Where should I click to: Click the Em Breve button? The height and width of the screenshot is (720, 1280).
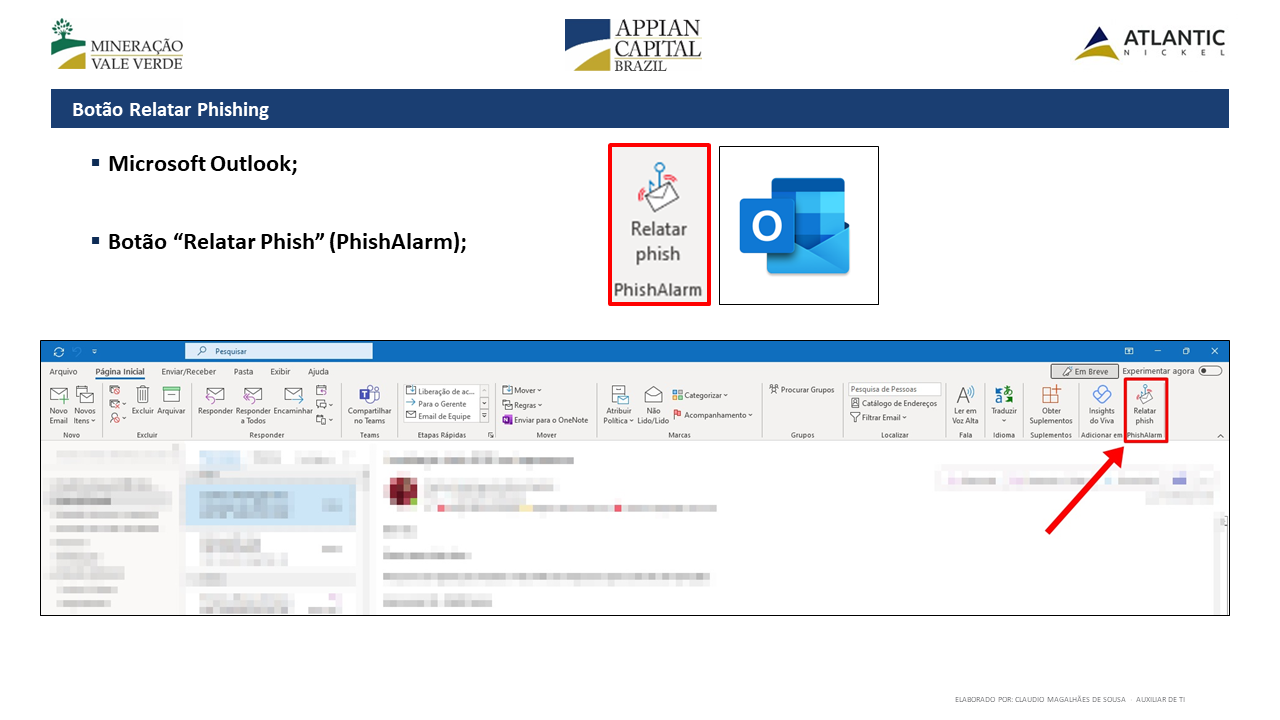point(1084,371)
